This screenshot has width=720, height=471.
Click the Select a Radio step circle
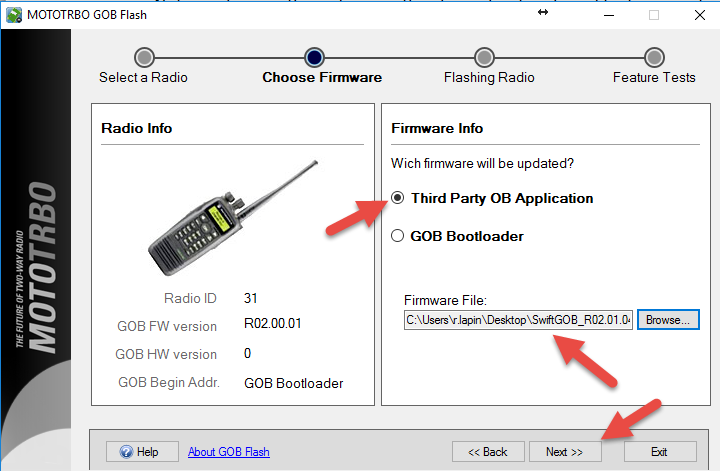pos(144,57)
